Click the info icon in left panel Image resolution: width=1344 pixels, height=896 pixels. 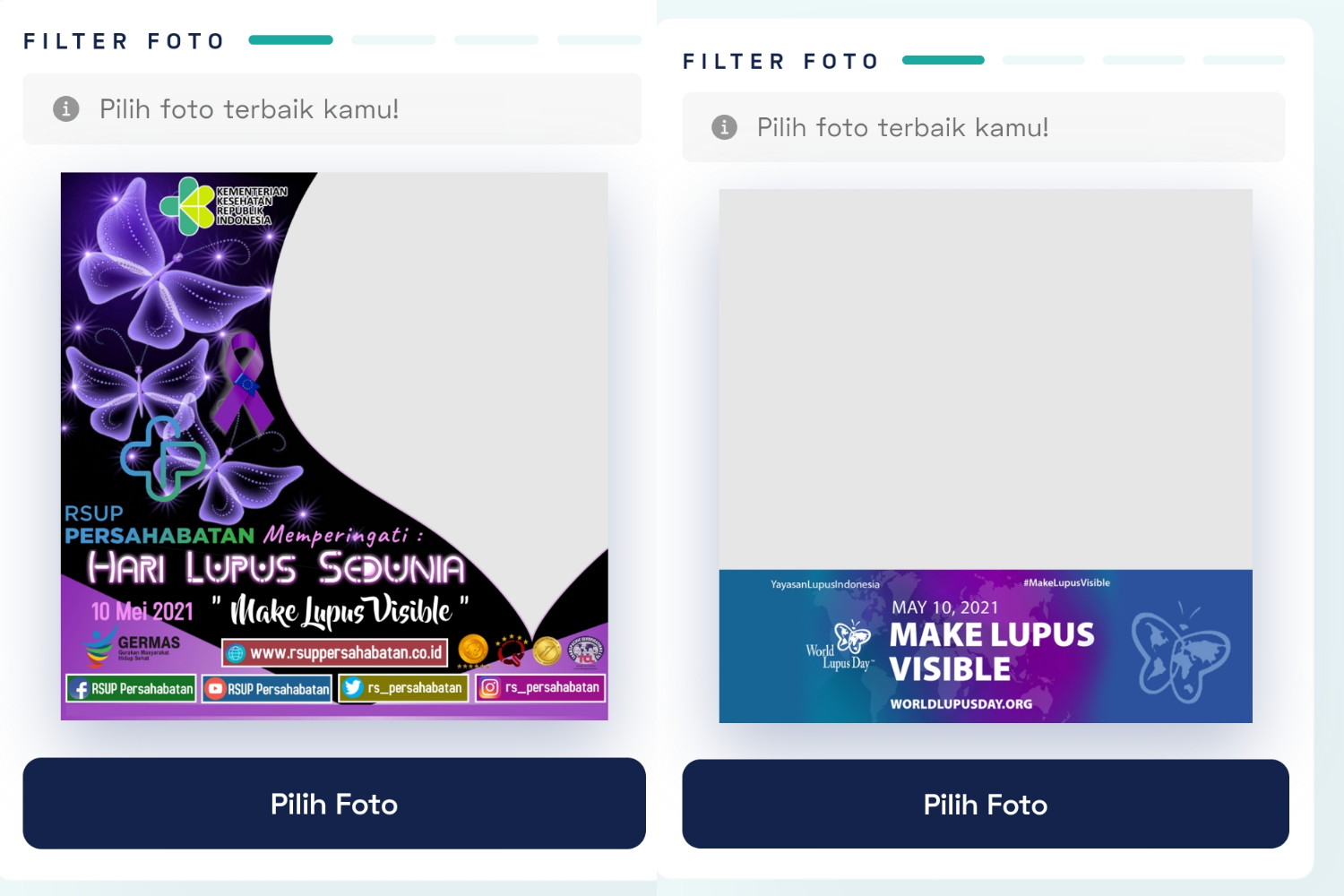coord(66,109)
